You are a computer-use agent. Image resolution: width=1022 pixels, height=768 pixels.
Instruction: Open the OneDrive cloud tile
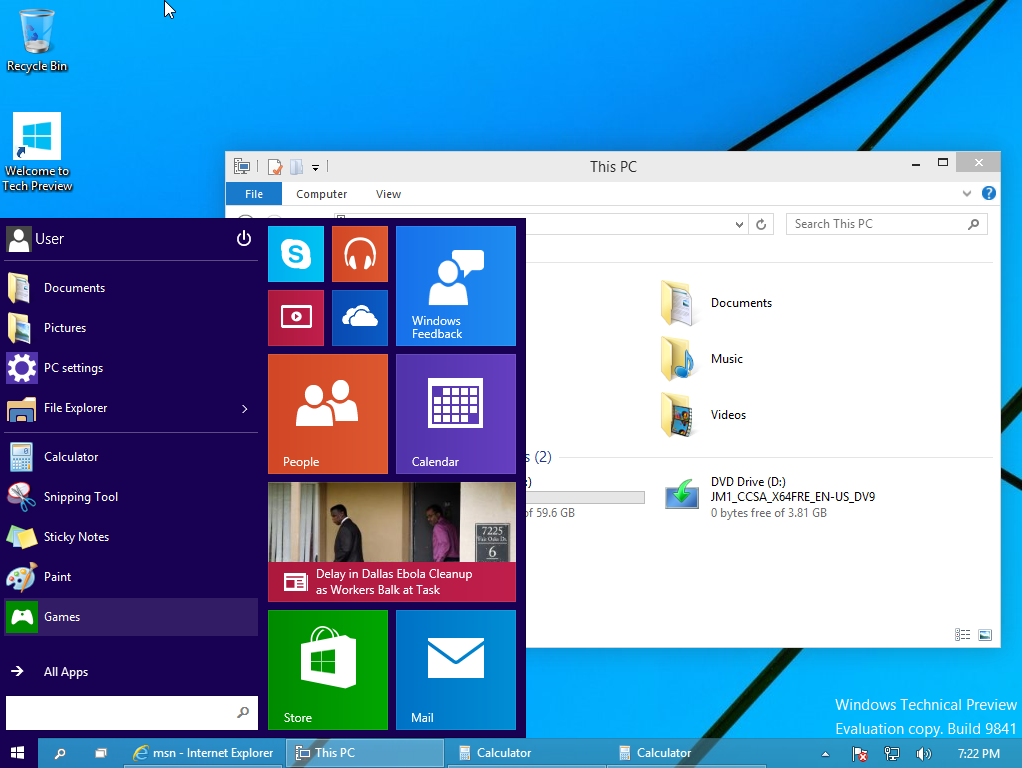click(x=360, y=318)
